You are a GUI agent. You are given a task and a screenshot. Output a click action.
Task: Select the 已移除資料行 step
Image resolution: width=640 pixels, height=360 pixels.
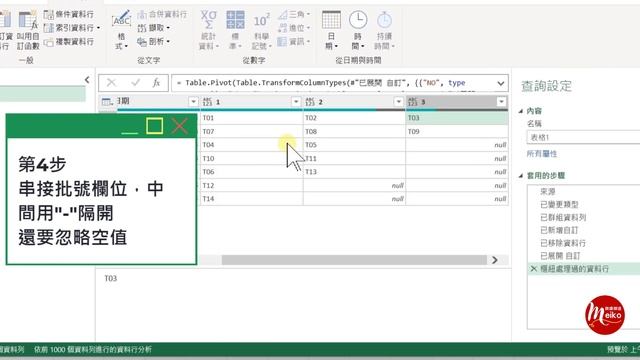coord(563,243)
